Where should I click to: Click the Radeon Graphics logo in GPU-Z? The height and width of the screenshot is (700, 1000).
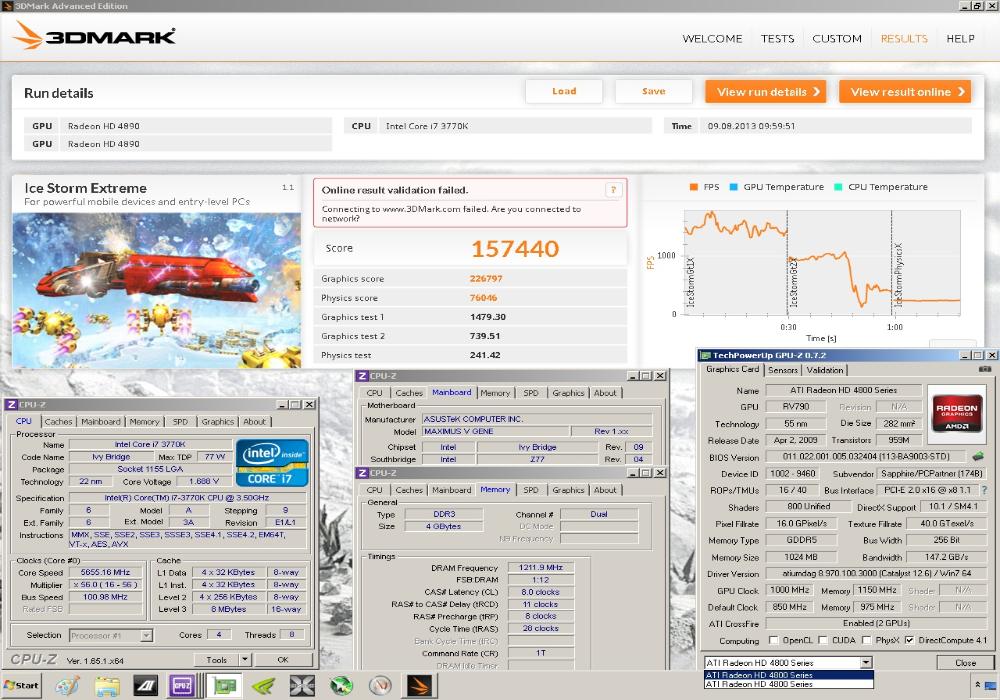(957, 414)
